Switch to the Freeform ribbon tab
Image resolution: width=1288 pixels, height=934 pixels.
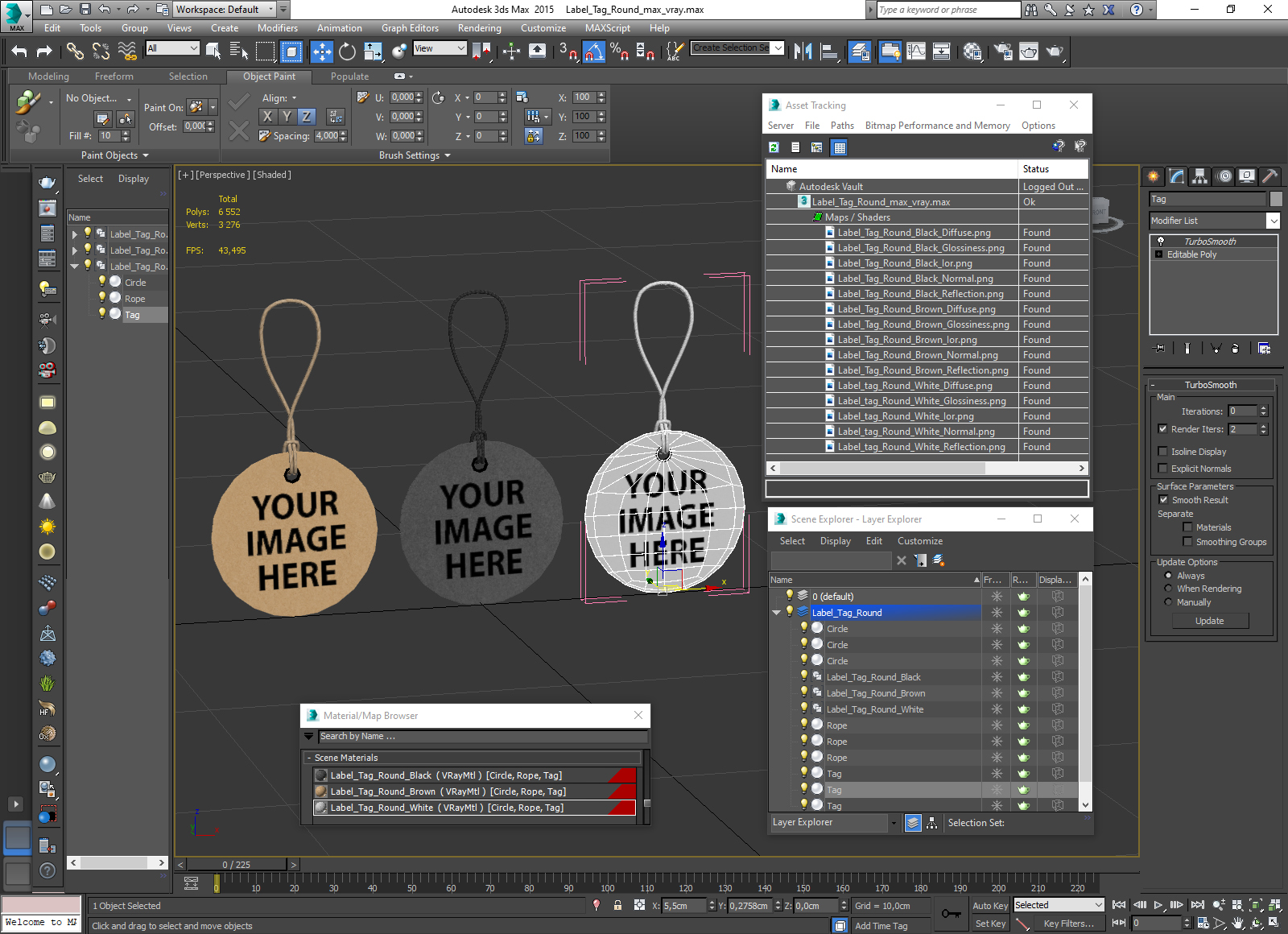[114, 76]
